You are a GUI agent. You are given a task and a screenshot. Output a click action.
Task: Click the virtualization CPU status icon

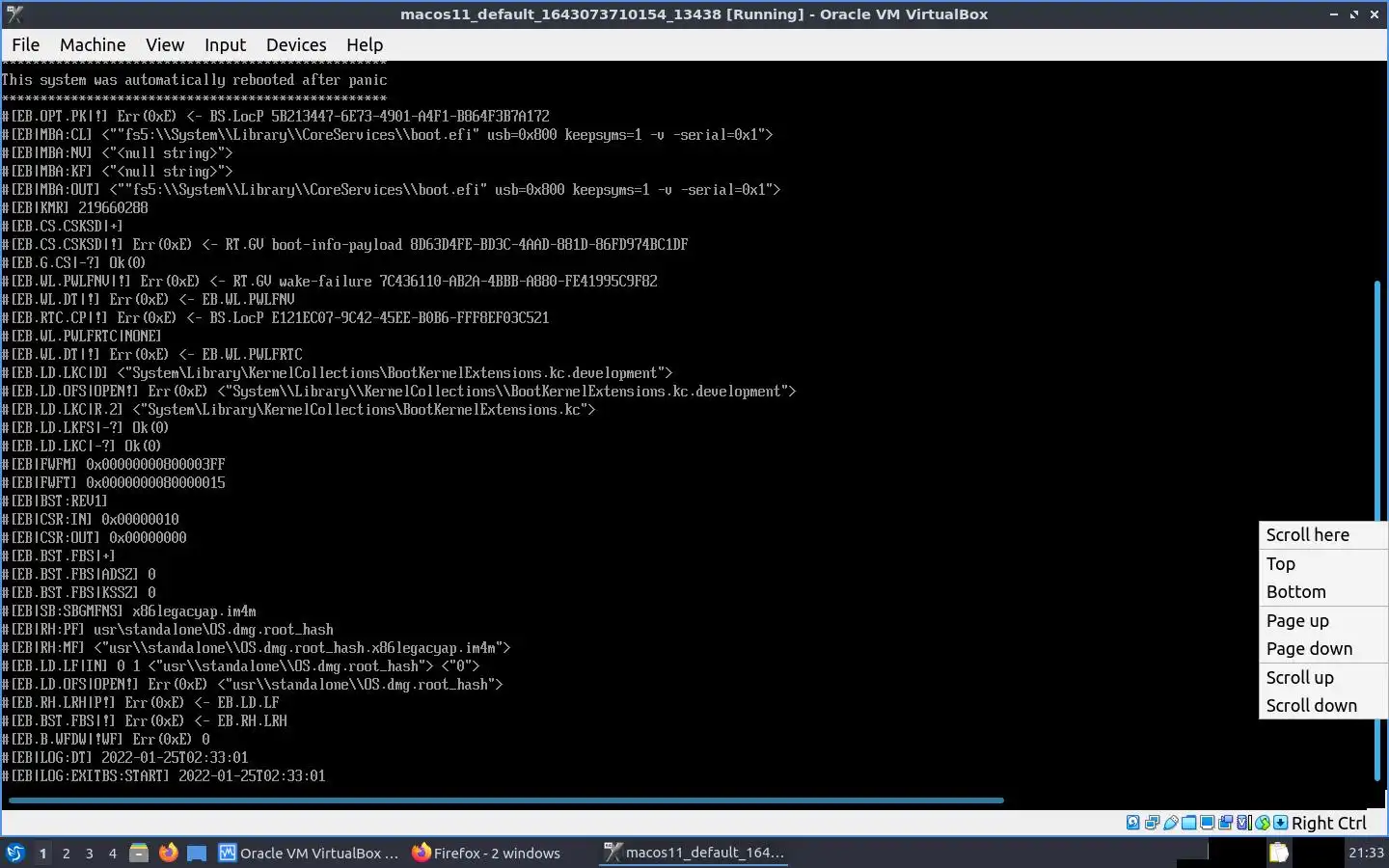click(1244, 823)
